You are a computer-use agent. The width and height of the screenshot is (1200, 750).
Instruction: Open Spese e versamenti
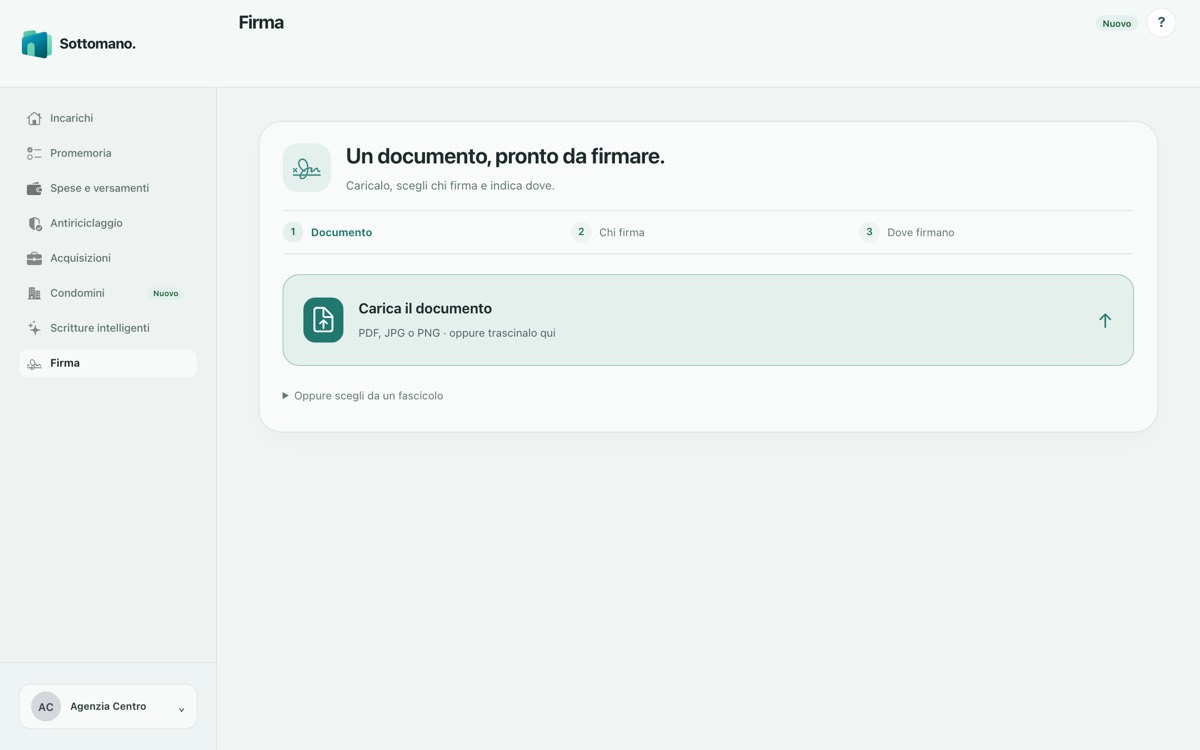[108, 188]
